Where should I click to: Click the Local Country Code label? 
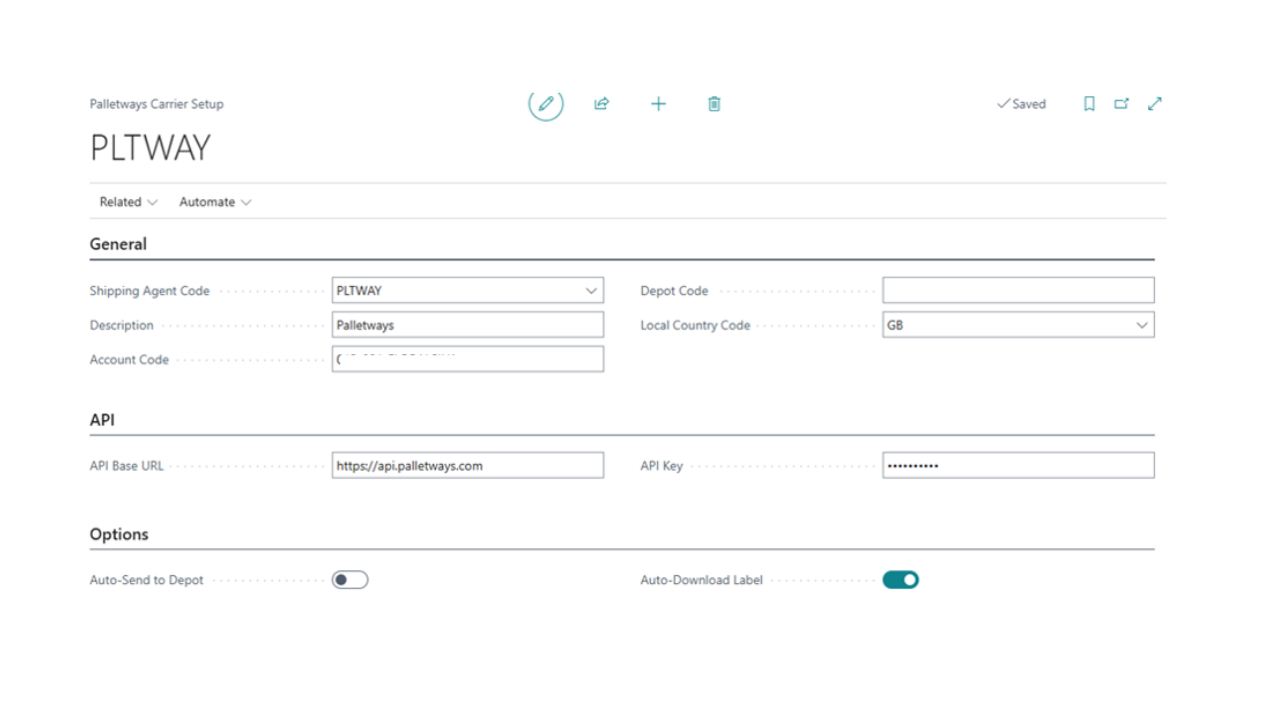click(695, 325)
